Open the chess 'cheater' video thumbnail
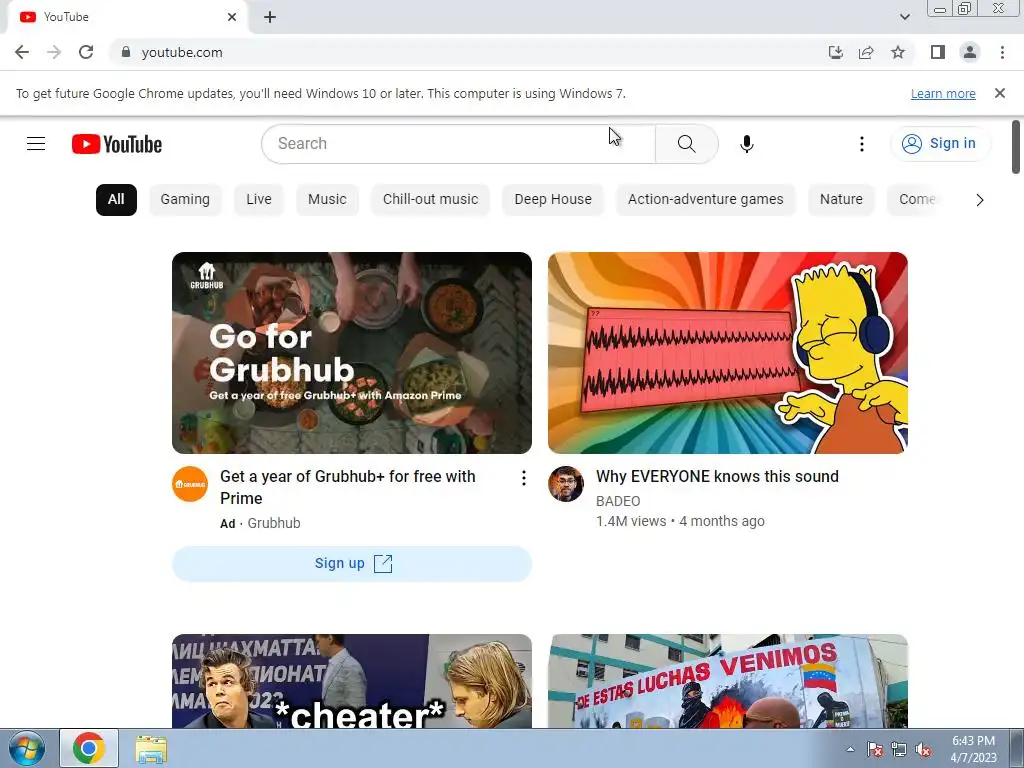Image resolution: width=1024 pixels, height=768 pixels. (x=352, y=681)
